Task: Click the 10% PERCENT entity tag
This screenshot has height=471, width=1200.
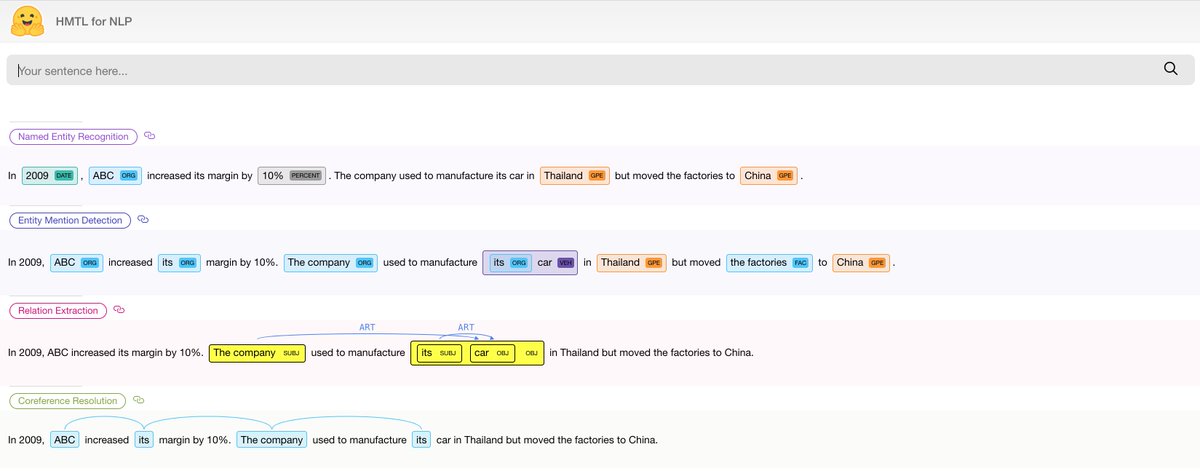Action: pos(291,176)
